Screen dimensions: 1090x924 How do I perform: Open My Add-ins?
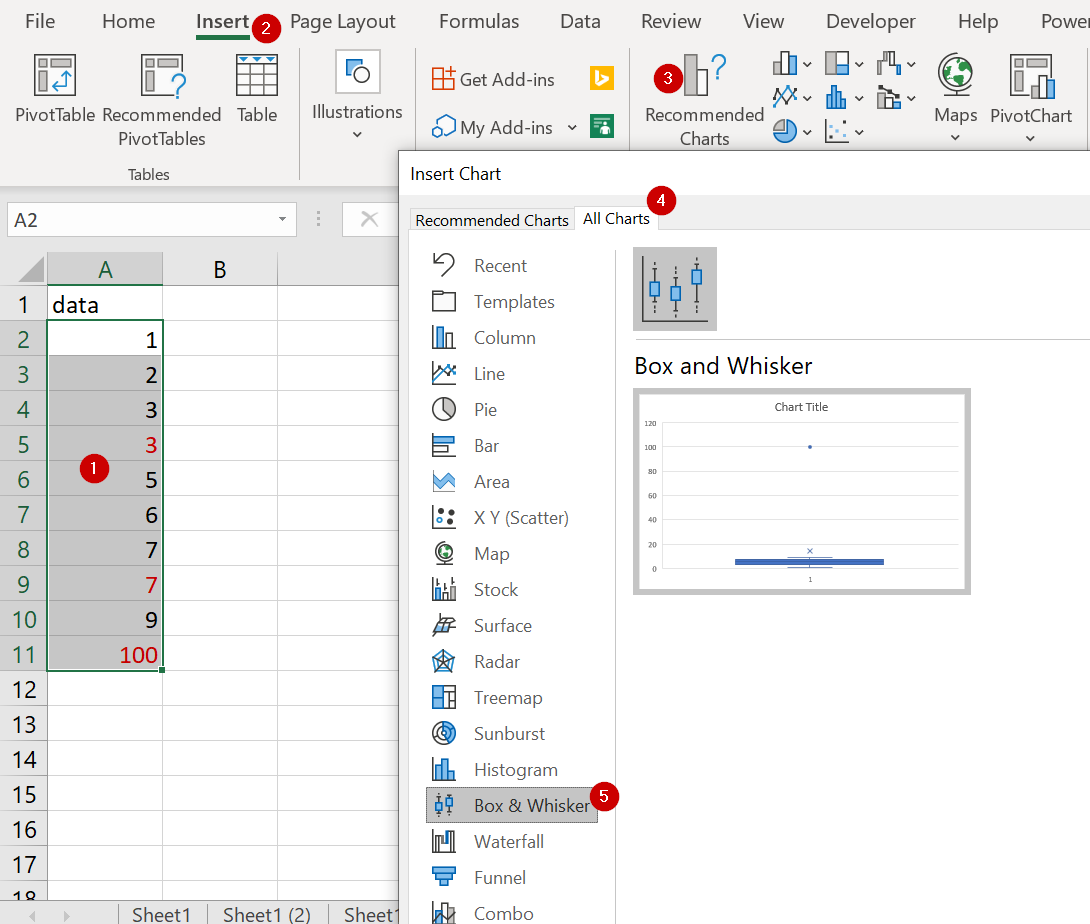[492, 127]
